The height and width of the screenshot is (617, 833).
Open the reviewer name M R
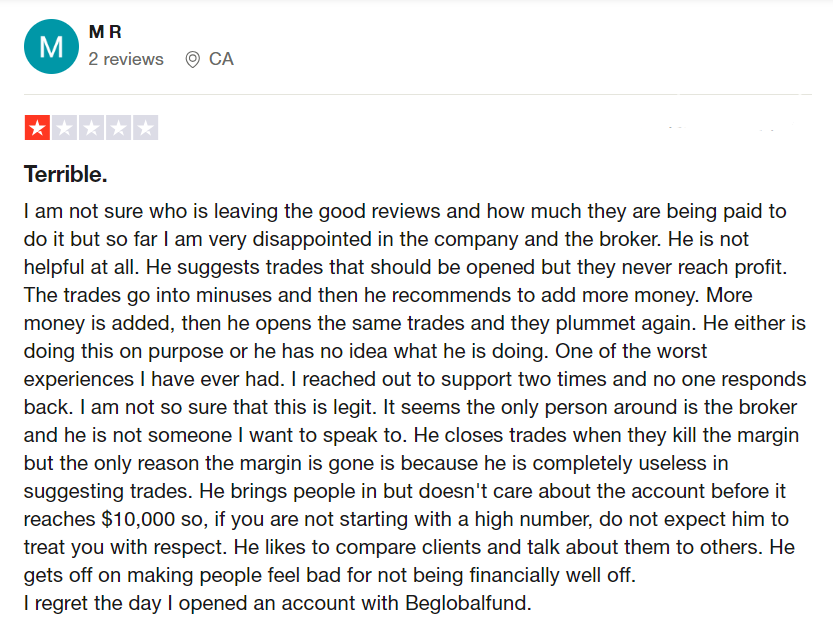click(105, 33)
